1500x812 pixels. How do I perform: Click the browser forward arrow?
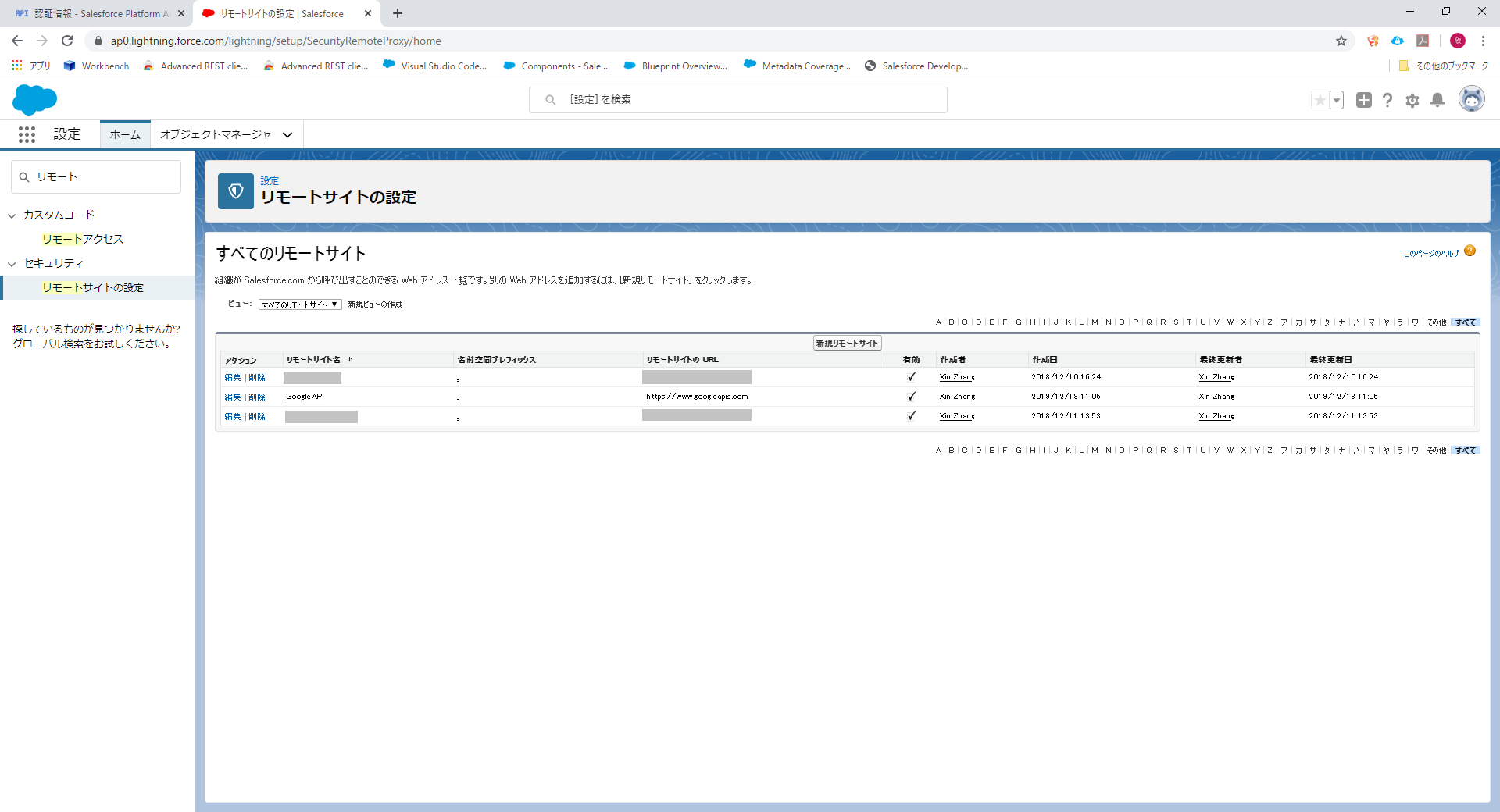(42, 41)
